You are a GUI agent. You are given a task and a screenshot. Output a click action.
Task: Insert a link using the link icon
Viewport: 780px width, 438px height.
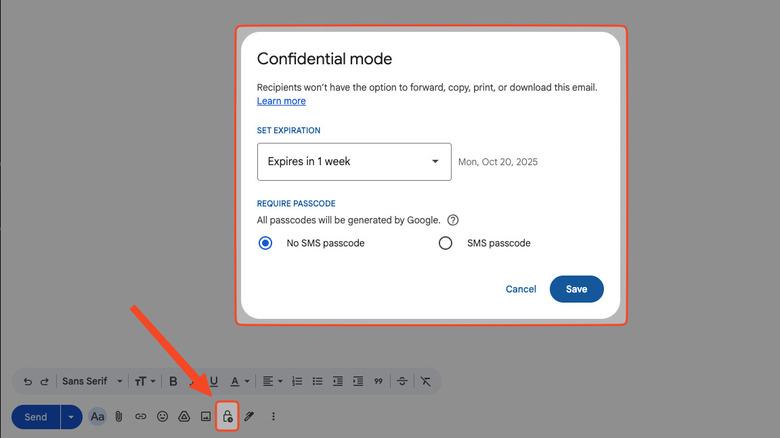[x=140, y=416]
